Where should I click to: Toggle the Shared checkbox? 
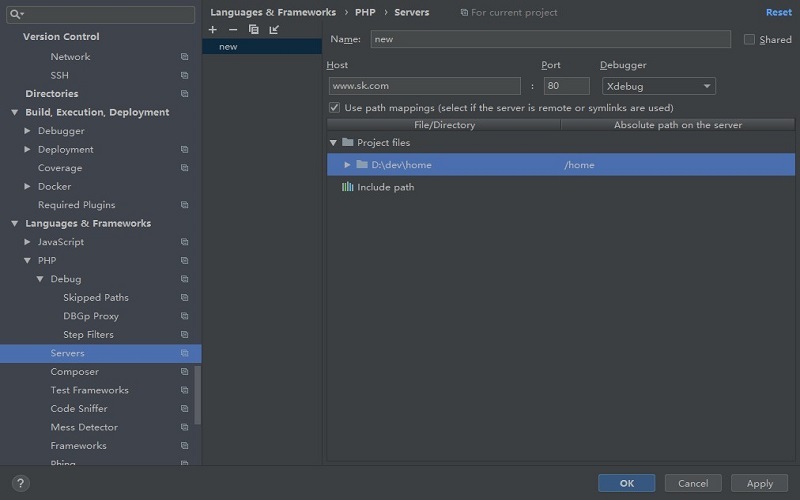pyautogui.click(x=750, y=40)
